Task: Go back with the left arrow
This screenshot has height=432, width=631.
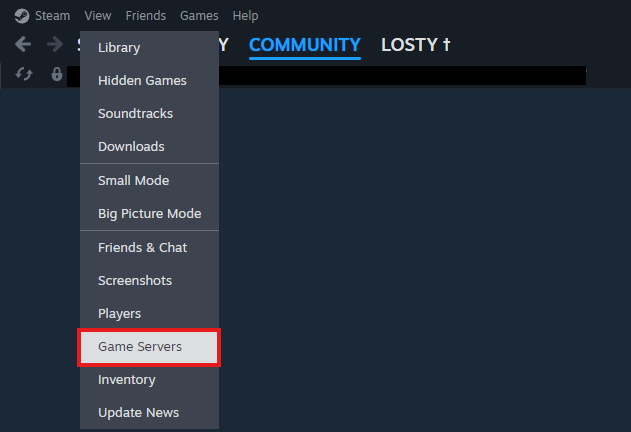Action: tap(23, 44)
